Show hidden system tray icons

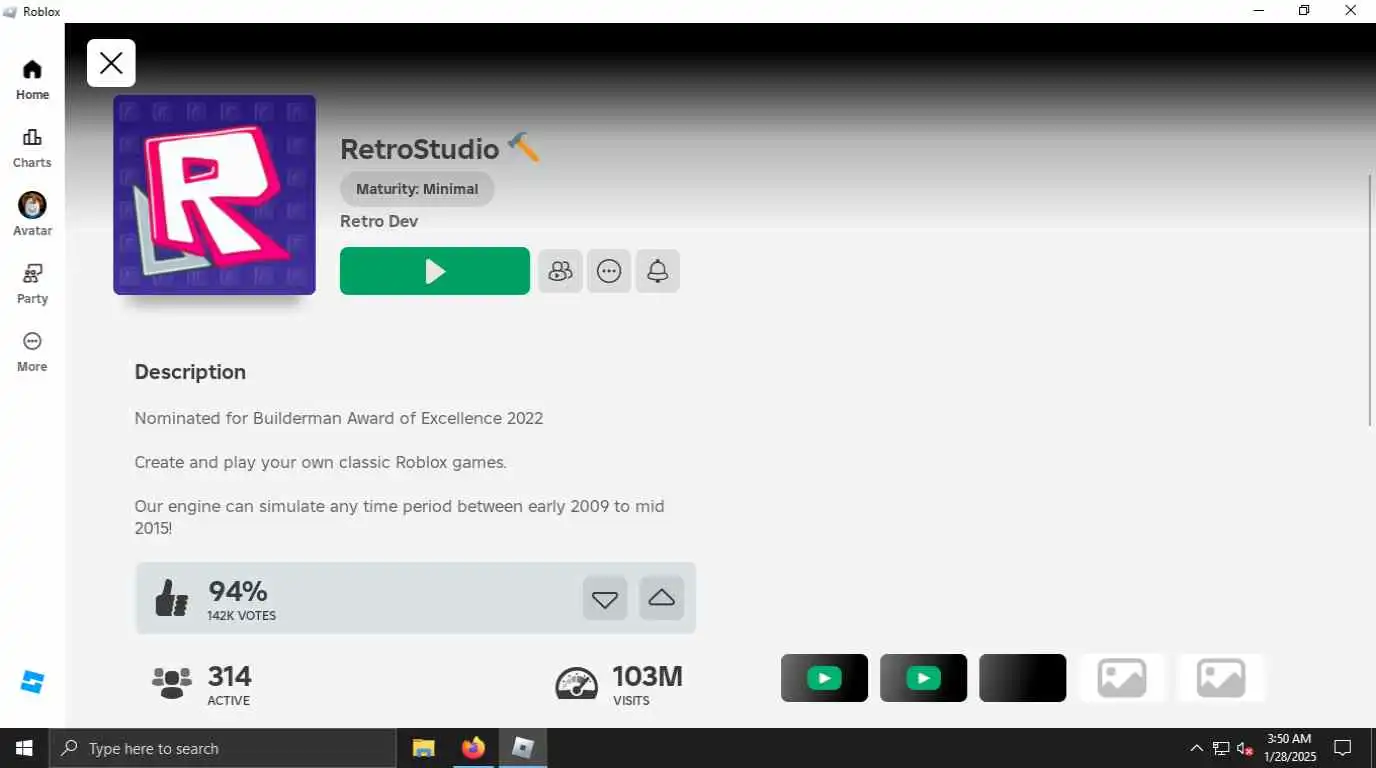point(1196,748)
